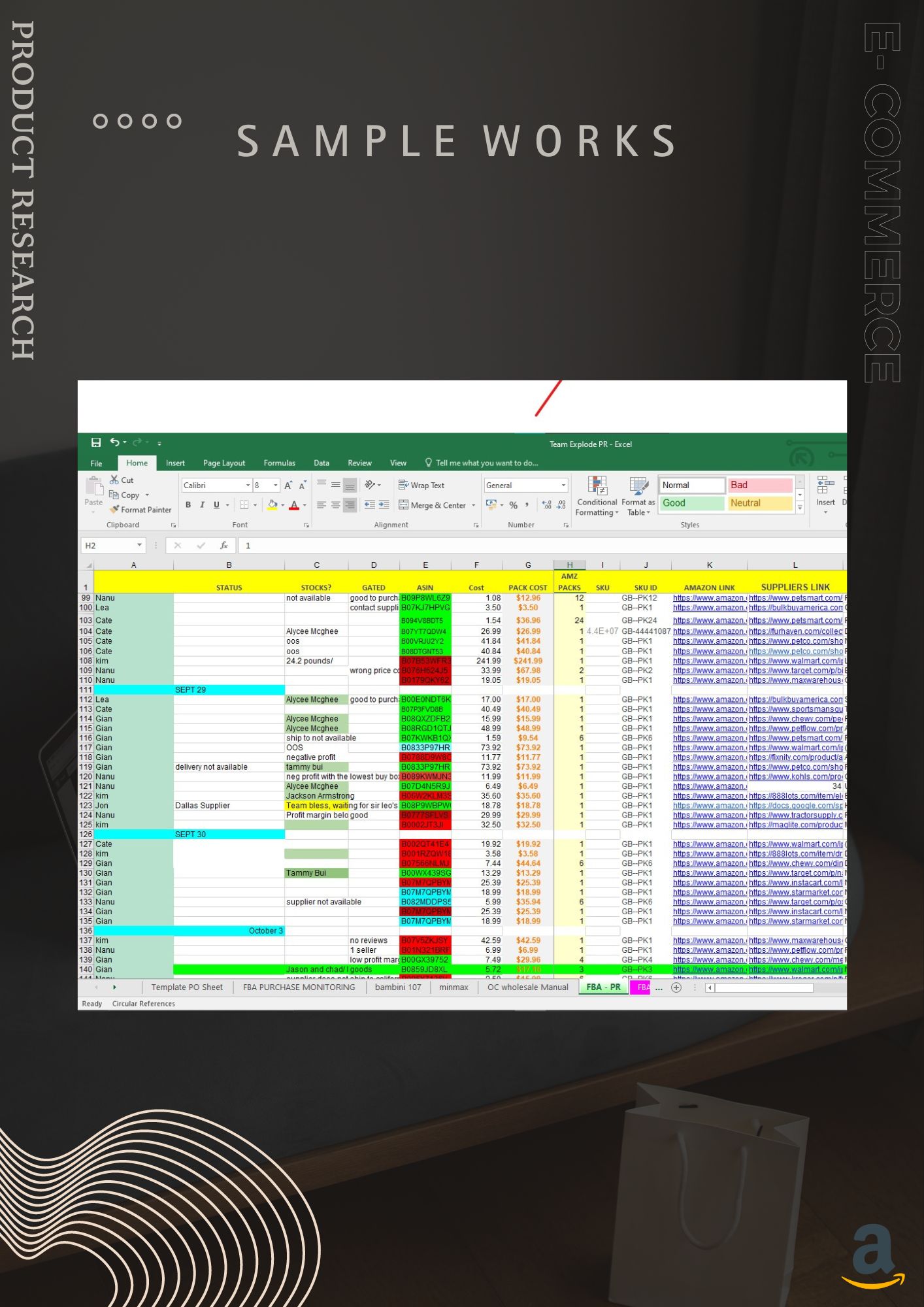This screenshot has width=924, height=1307.
Task: Click the Decrease Decimal icon
Action: (x=561, y=505)
